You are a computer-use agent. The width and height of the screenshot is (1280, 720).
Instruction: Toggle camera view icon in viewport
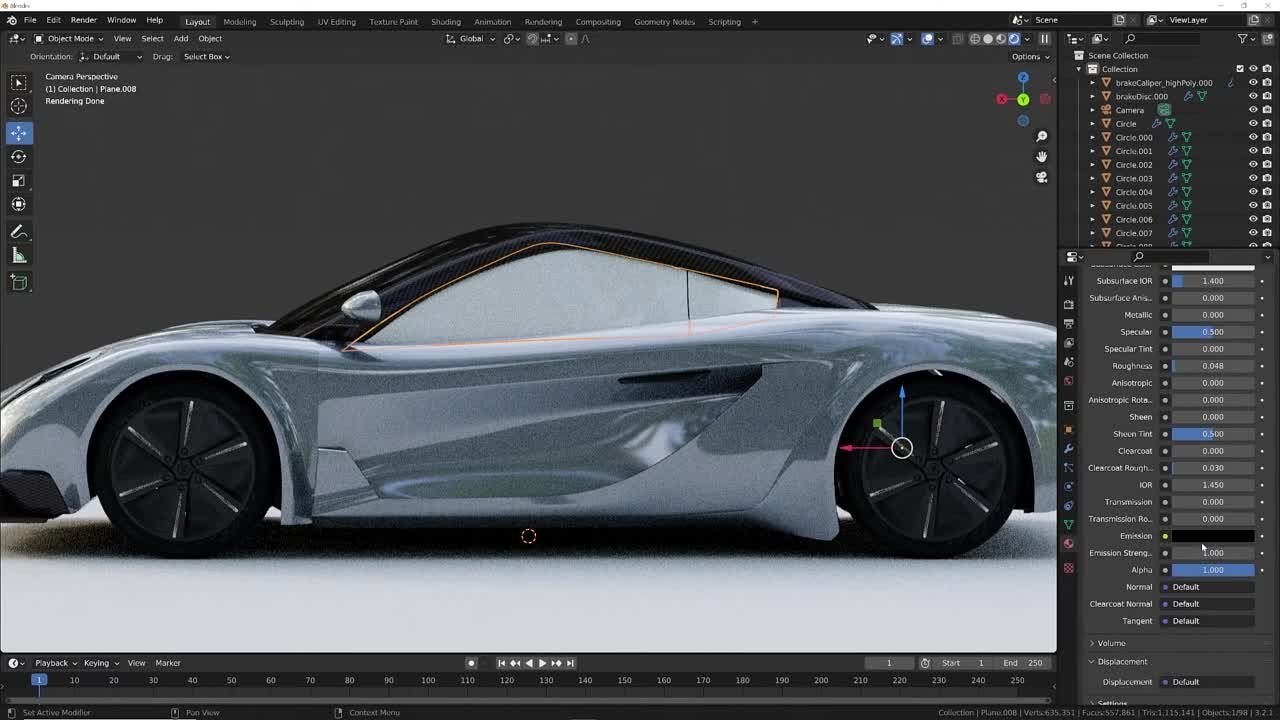tap(1041, 177)
